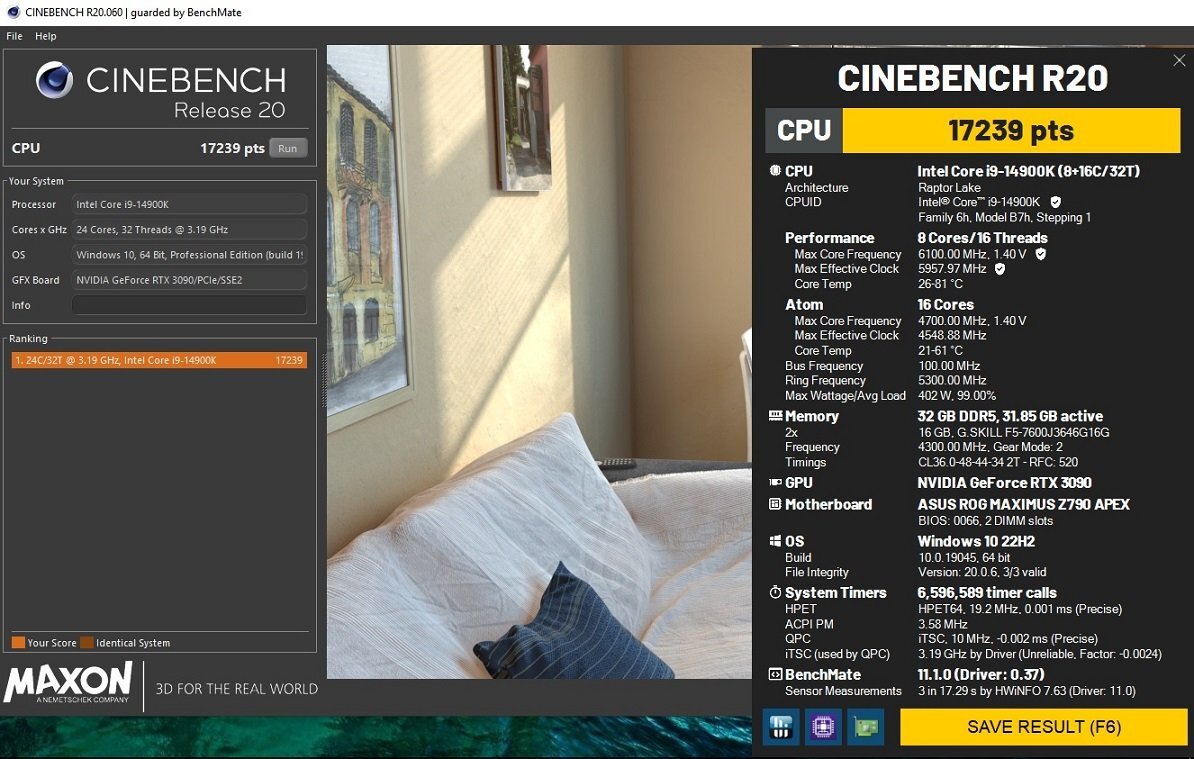Click the Processor field showing i9-14900K

pyautogui.click(x=190, y=204)
